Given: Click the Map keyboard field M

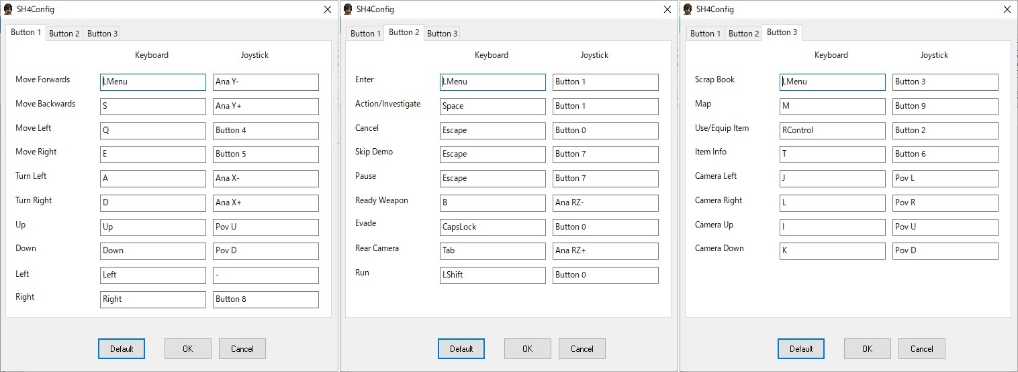Looking at the screenshot, I should 833,106.
